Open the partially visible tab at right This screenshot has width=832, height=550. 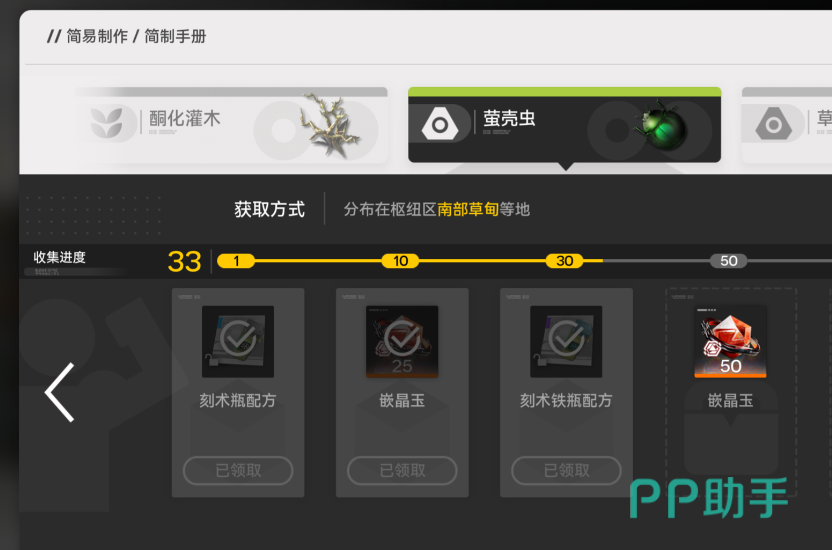point(787,125)
